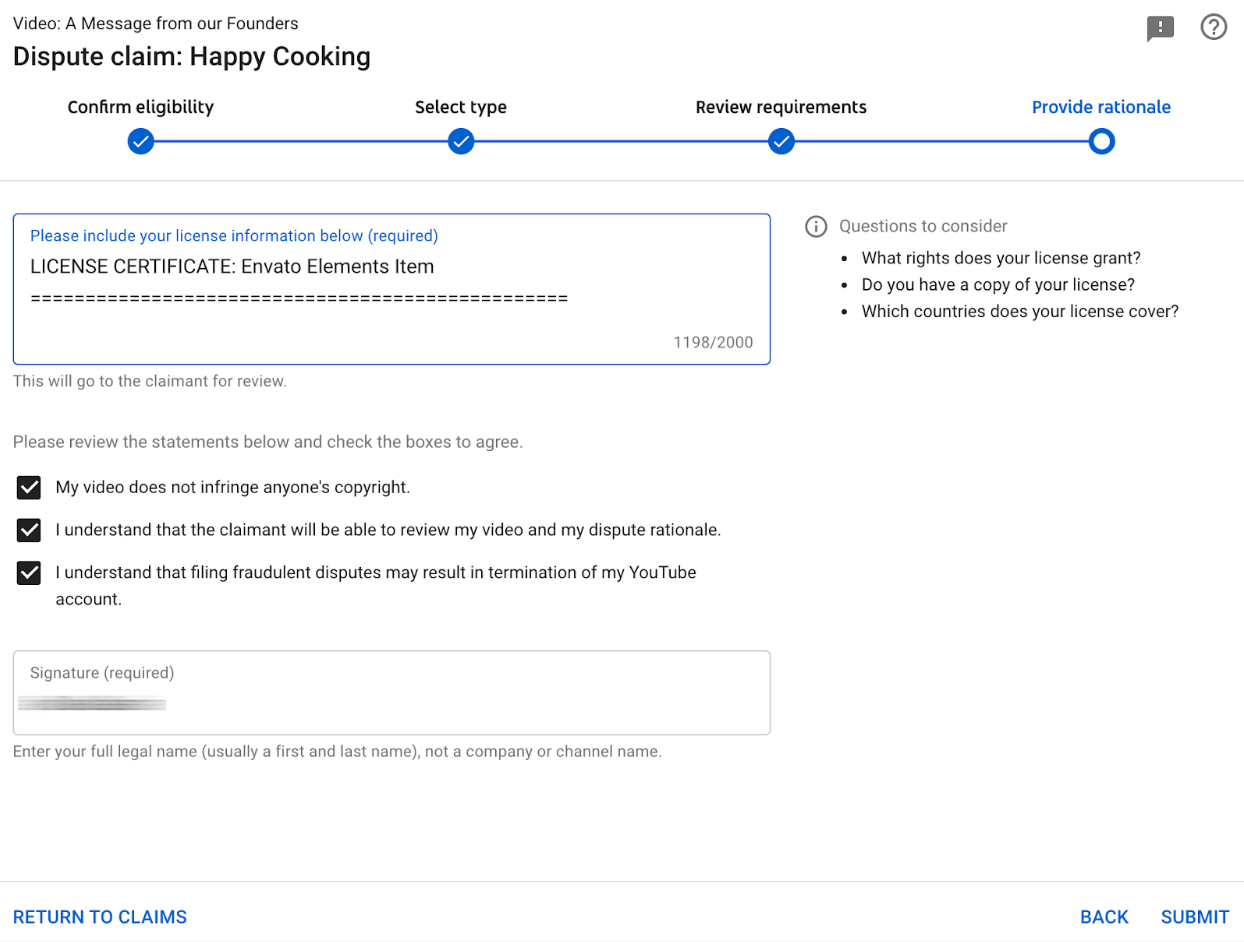Select the Provide rationale step label
Viewport: 1244px width, 942px height.
click(1101, 107)
